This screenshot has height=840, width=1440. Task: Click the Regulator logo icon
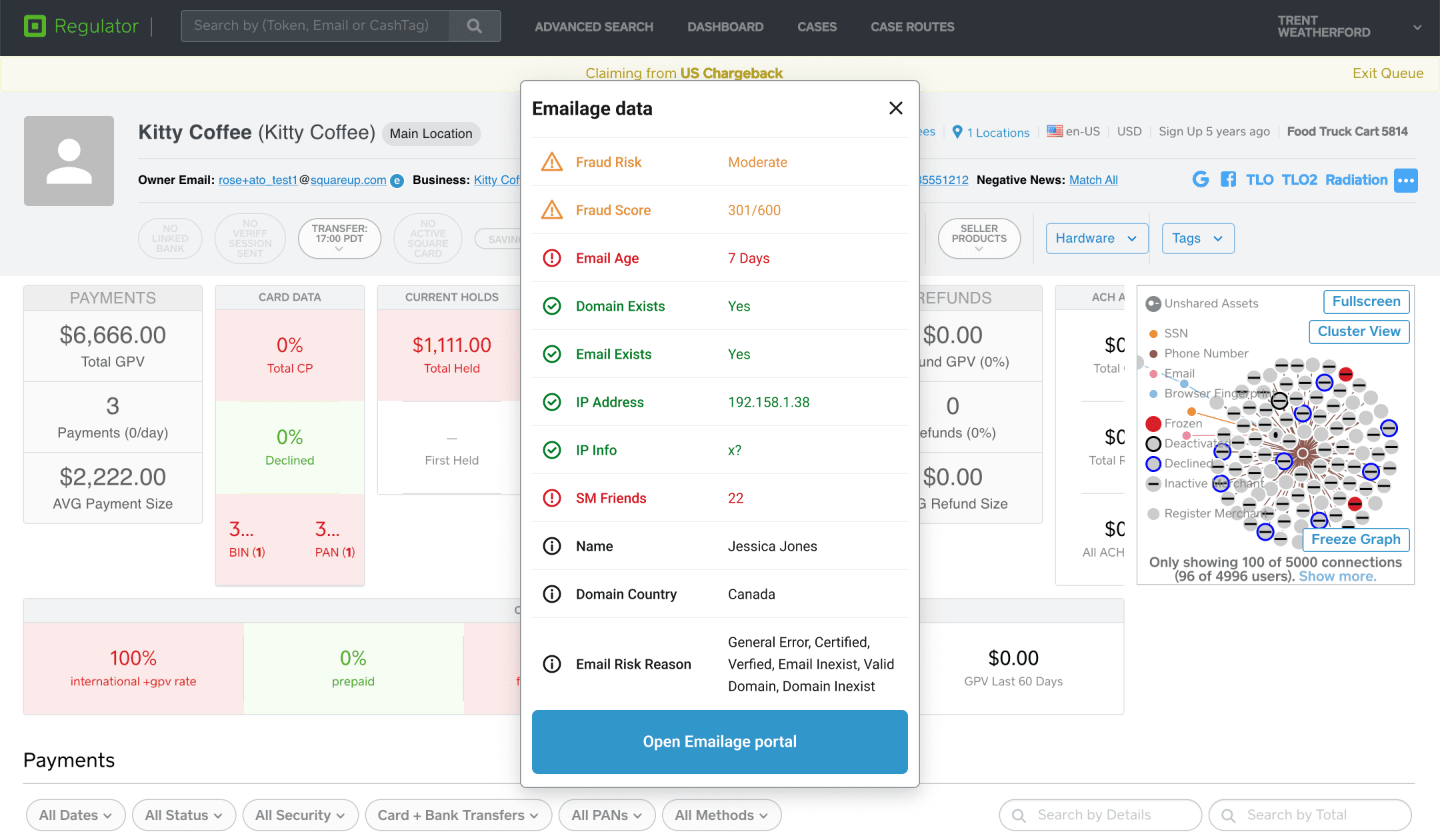(35, 26)
